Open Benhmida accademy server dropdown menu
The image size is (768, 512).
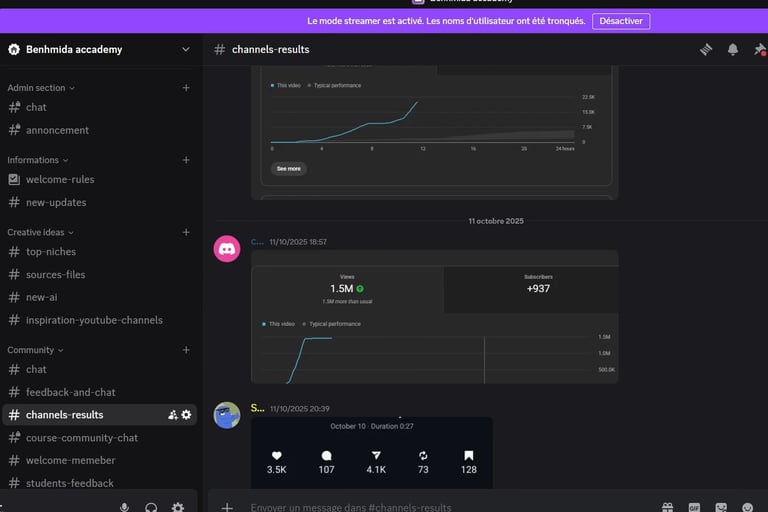tap(186, 49)
